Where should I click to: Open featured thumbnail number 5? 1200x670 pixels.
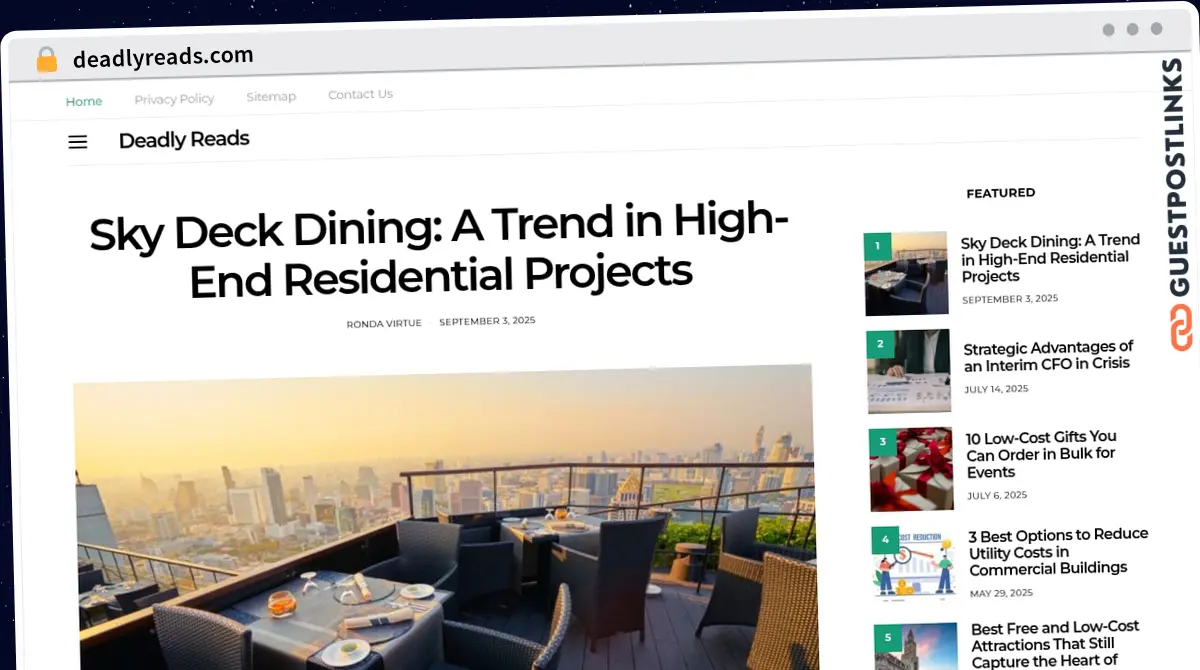[x=916, y=646]
